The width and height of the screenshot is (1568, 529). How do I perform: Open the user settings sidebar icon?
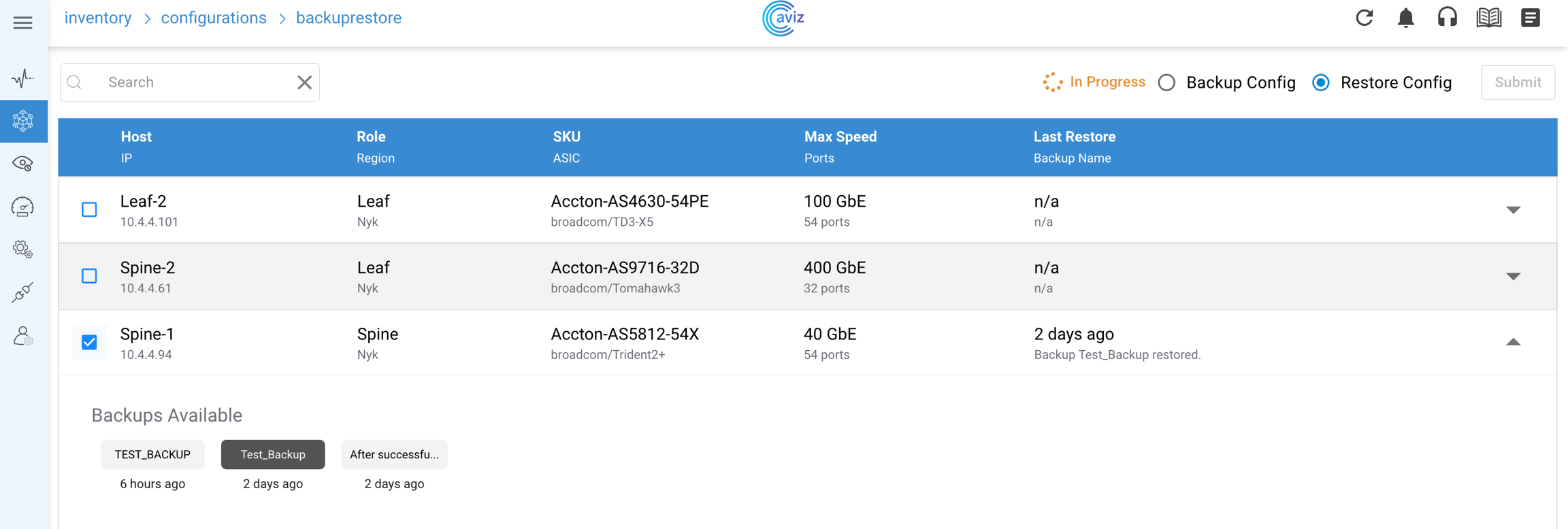[x=23, y=336]
